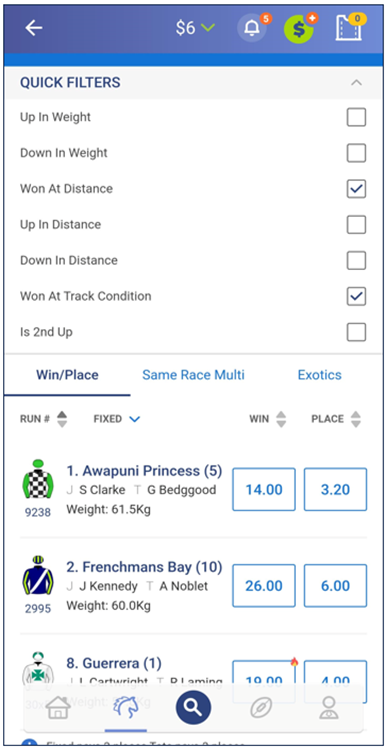Open the bet slip icon
This screenshot has height=747, width=386.
point(347,28)
